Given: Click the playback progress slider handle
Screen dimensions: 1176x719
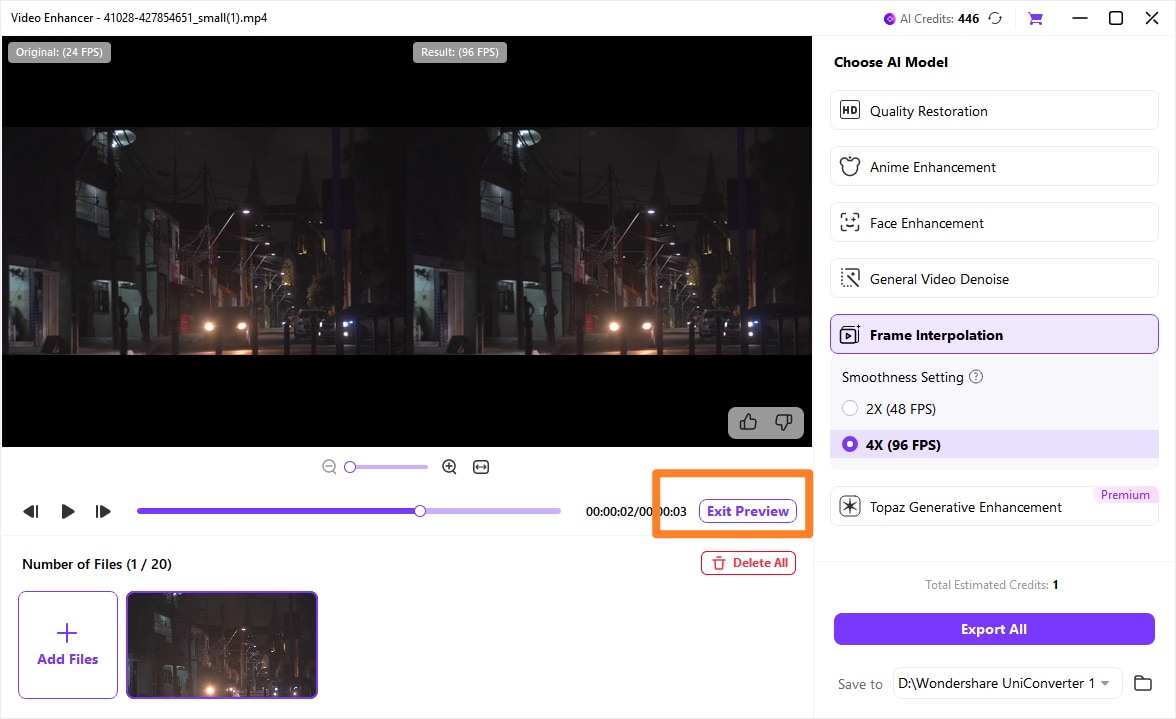Looking at the screenshot, I should tap(420, 511).
